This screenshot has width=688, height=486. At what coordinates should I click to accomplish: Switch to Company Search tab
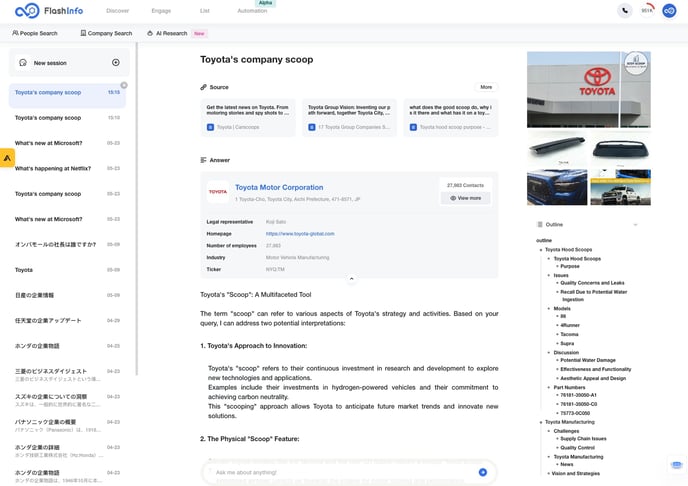point(106,33)
